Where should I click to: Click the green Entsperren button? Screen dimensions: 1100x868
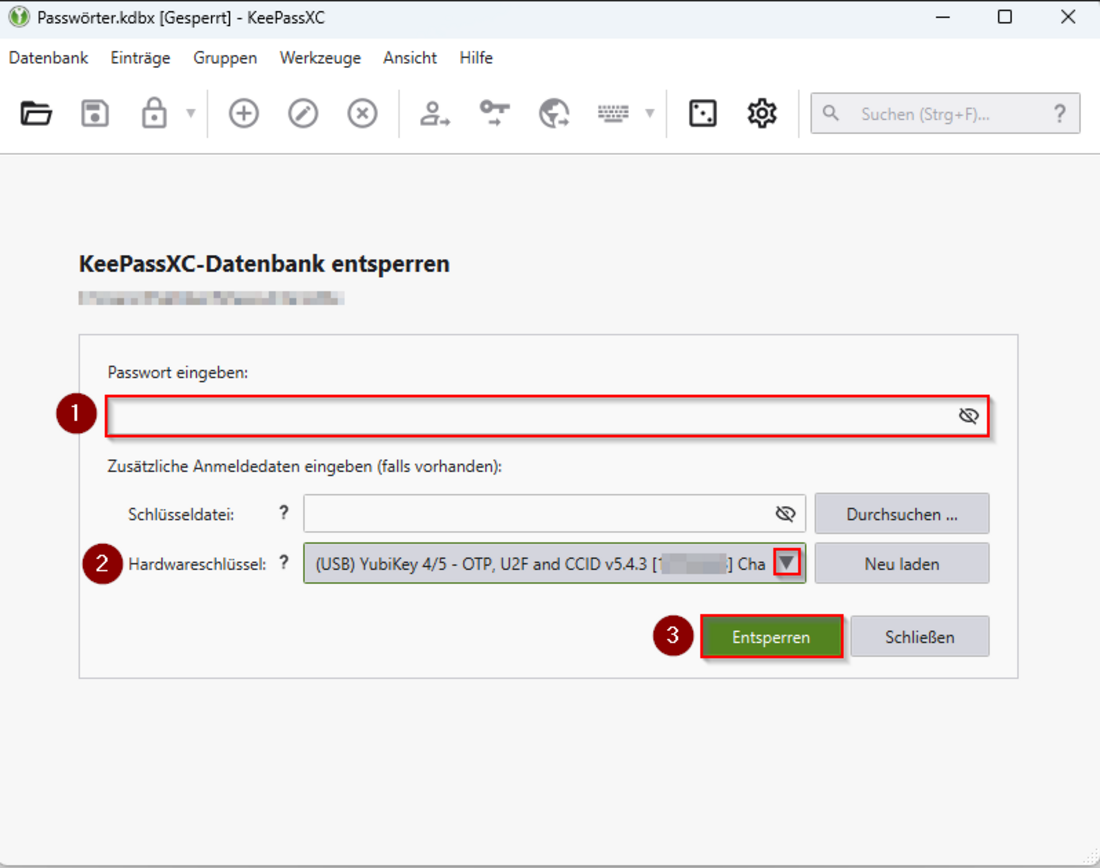click(771, 636)
